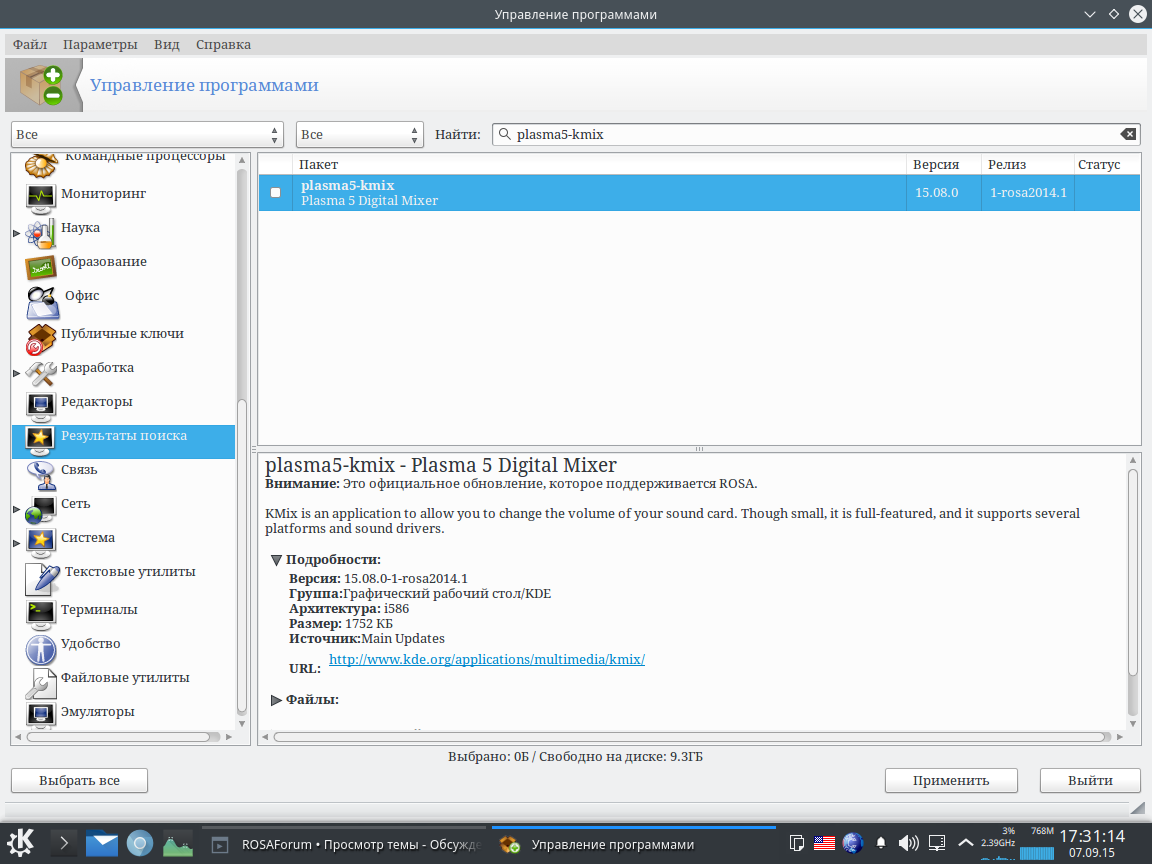The image size is (1152, 864).
Task: Click the Редакторы monitor icon
Action: (x=40, y=406)
